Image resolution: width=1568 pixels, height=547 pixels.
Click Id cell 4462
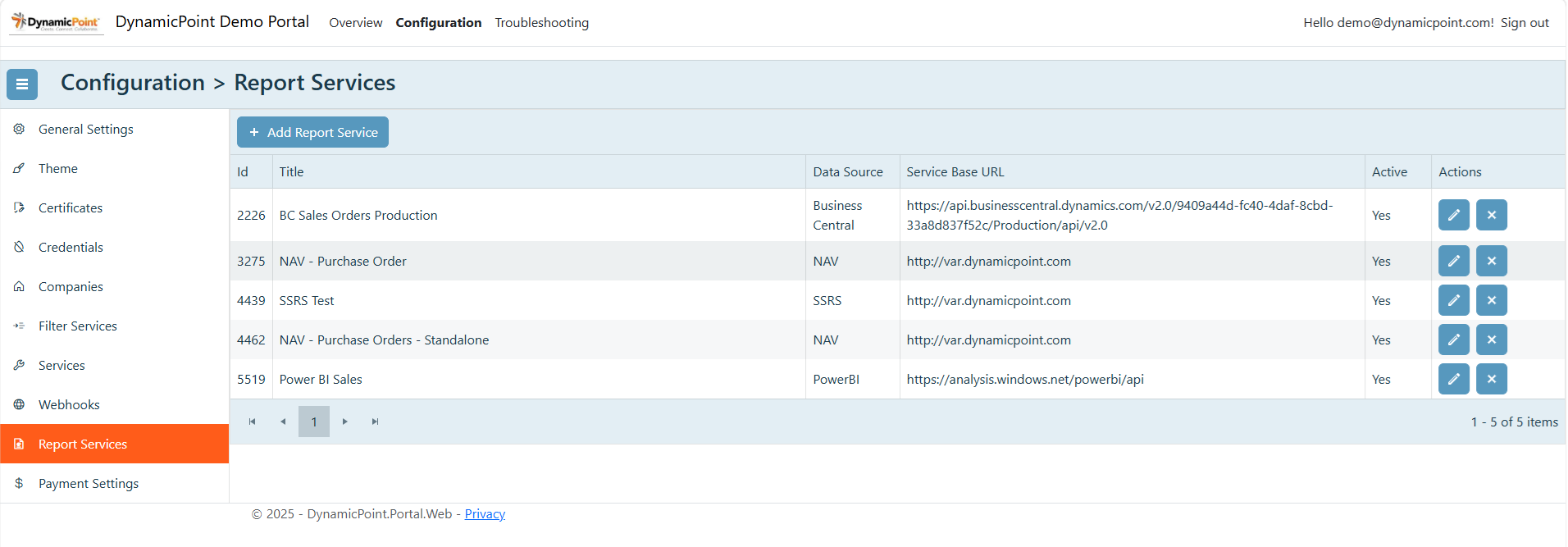(x=251, y=340)
